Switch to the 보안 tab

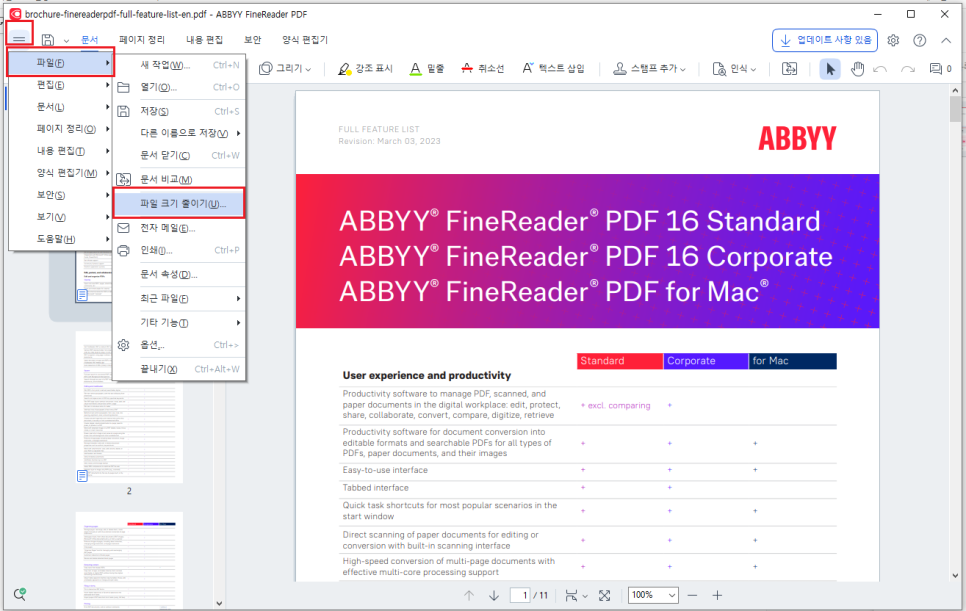click(x=253, y=39)
